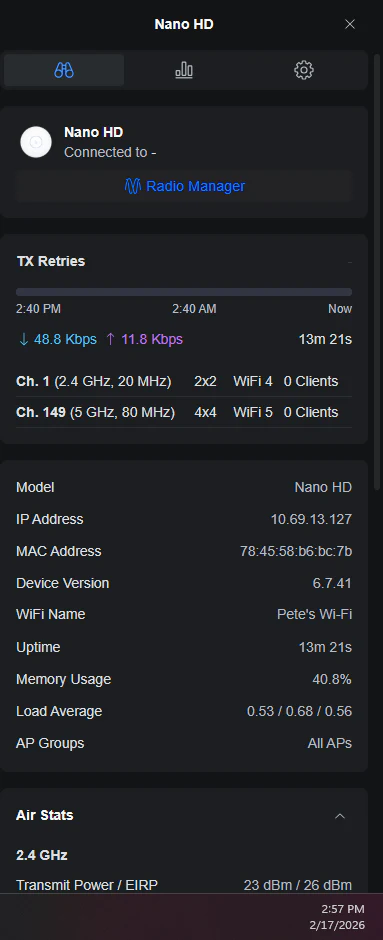Click the IP Address value 10.69.13.127

(x=311, y=519)
